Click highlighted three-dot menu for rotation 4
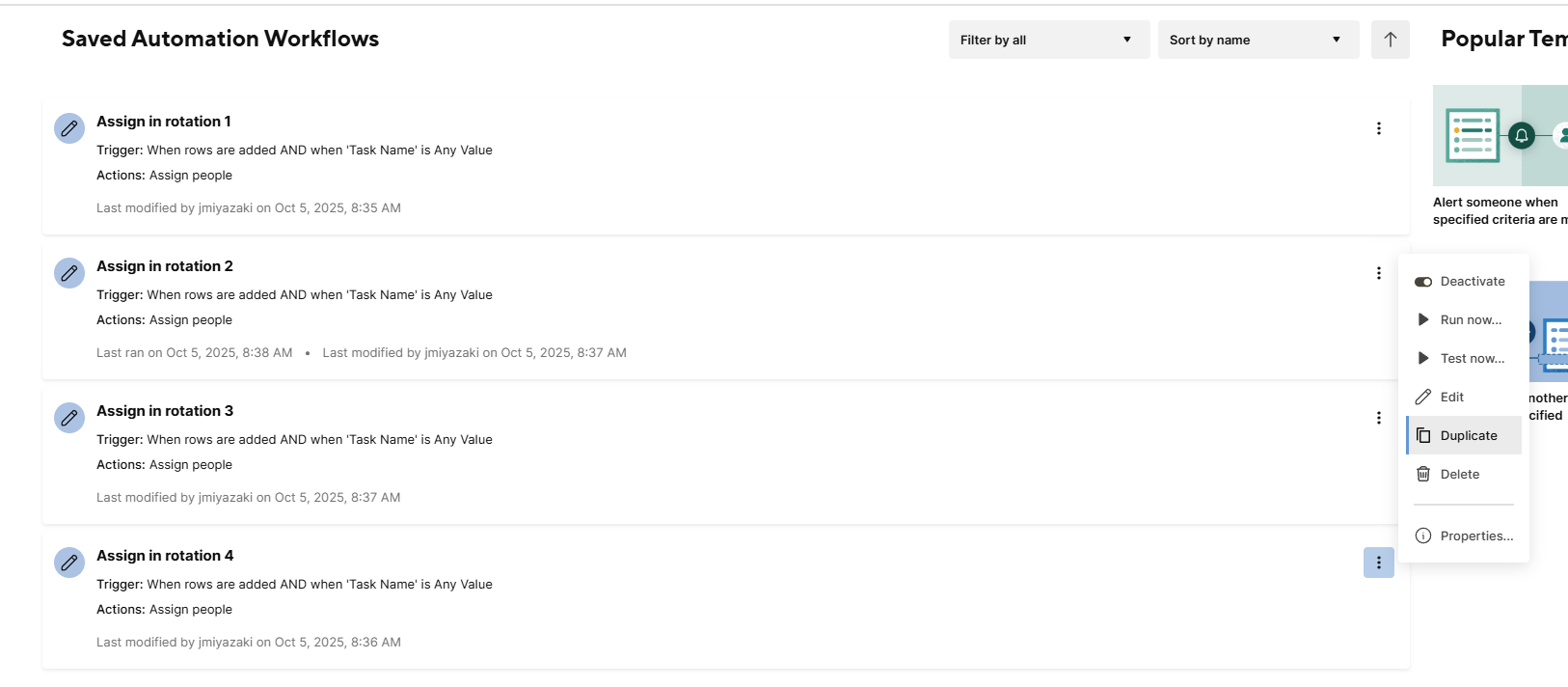This screenshot has width=1568, height=687. [1379, 563]
